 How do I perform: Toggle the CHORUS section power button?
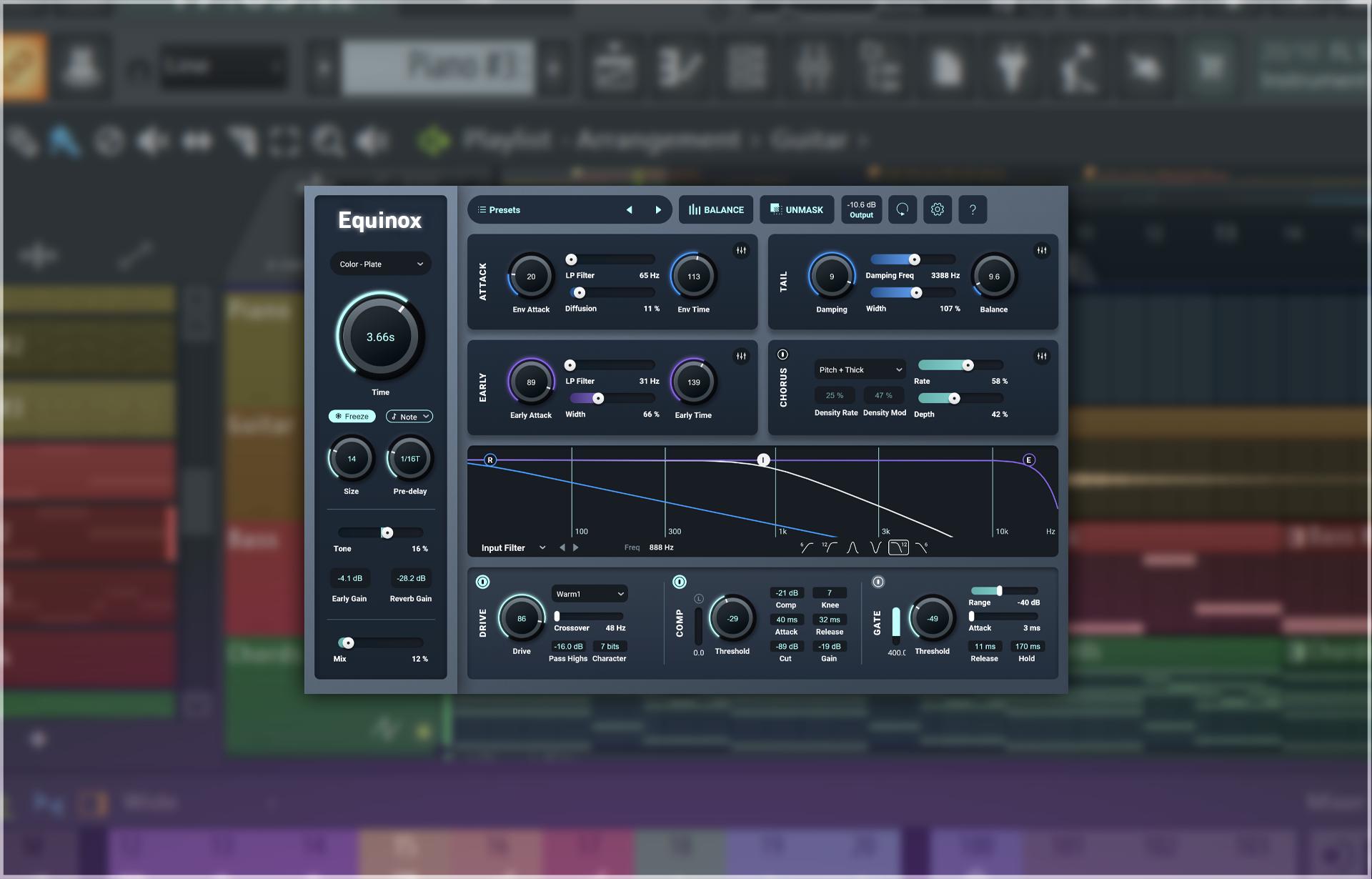click(782, 354)
